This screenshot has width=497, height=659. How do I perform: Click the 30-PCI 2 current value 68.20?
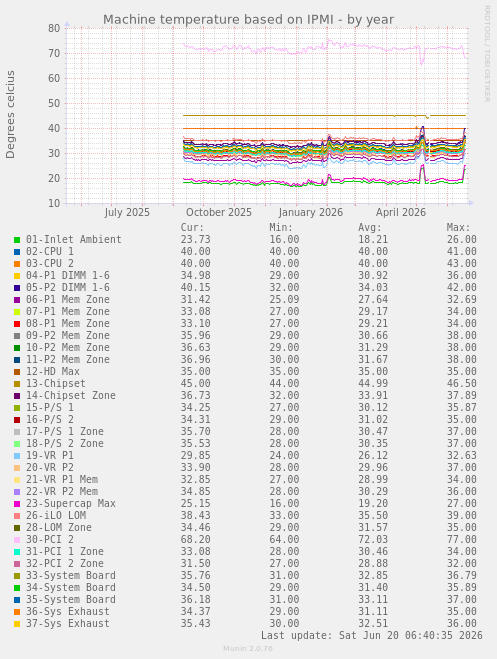pyautogui.click(x=195, y=539)
